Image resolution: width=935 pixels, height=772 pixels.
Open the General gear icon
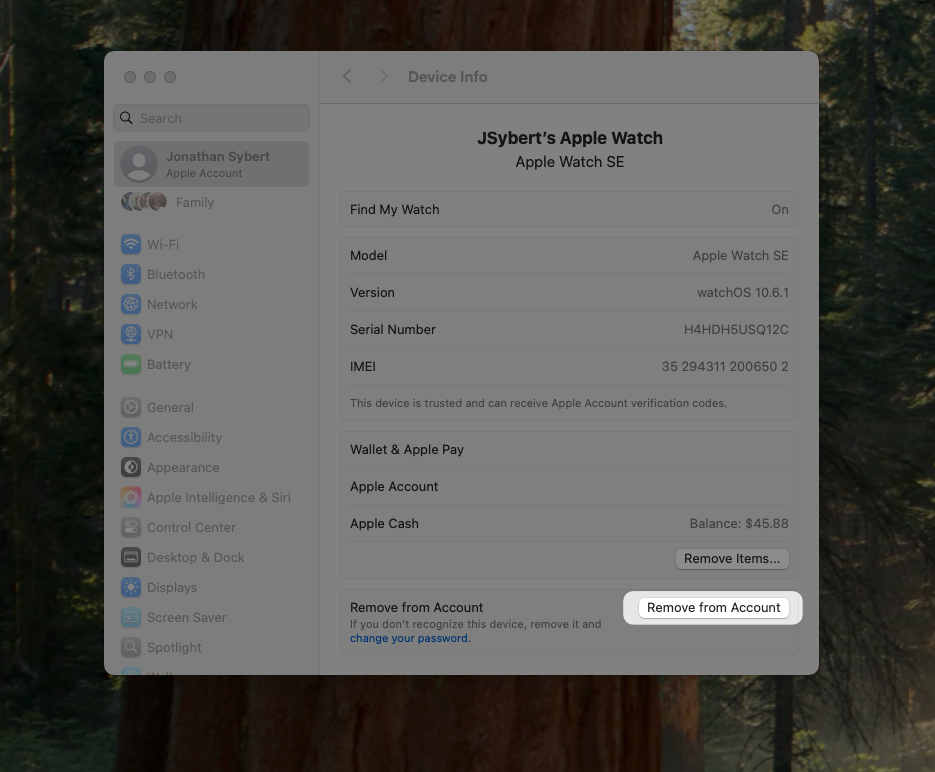click(x=131, y=407)
